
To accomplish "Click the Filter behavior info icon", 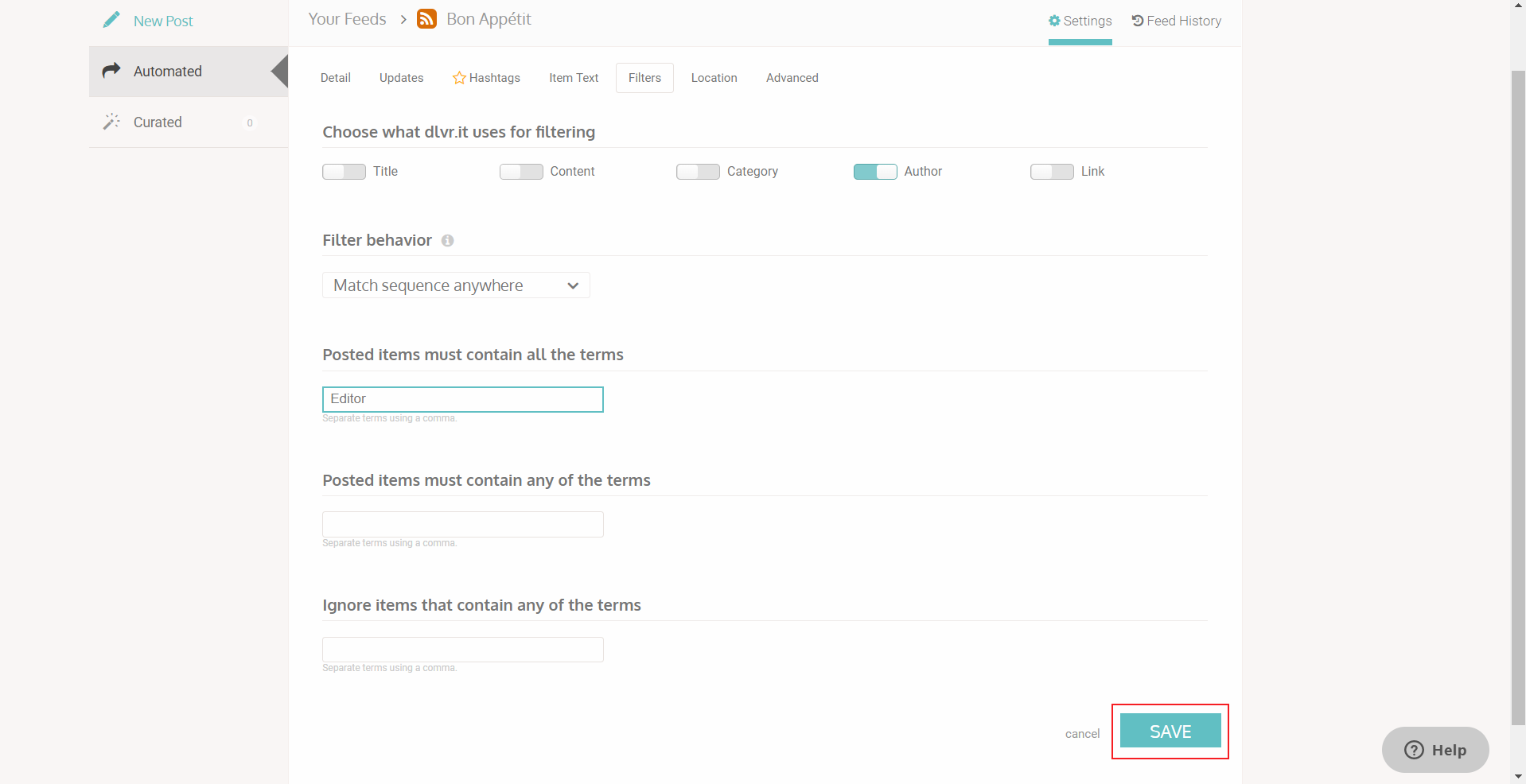I will (448, 240).
